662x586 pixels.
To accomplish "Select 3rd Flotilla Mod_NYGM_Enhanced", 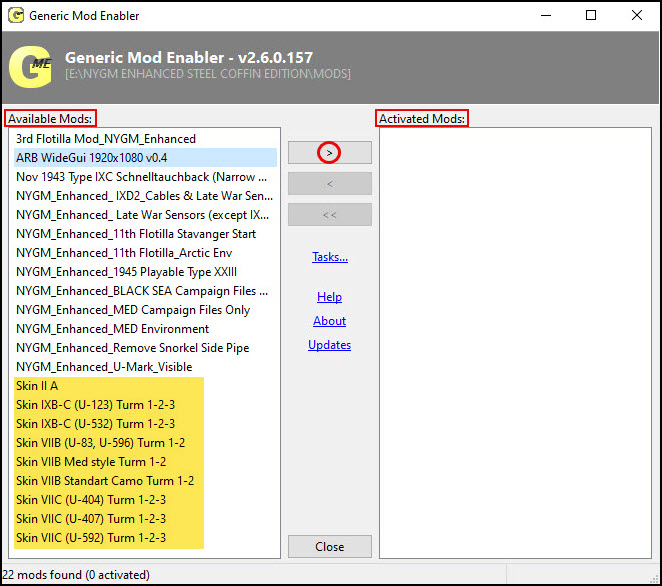I will coord(145,138).
